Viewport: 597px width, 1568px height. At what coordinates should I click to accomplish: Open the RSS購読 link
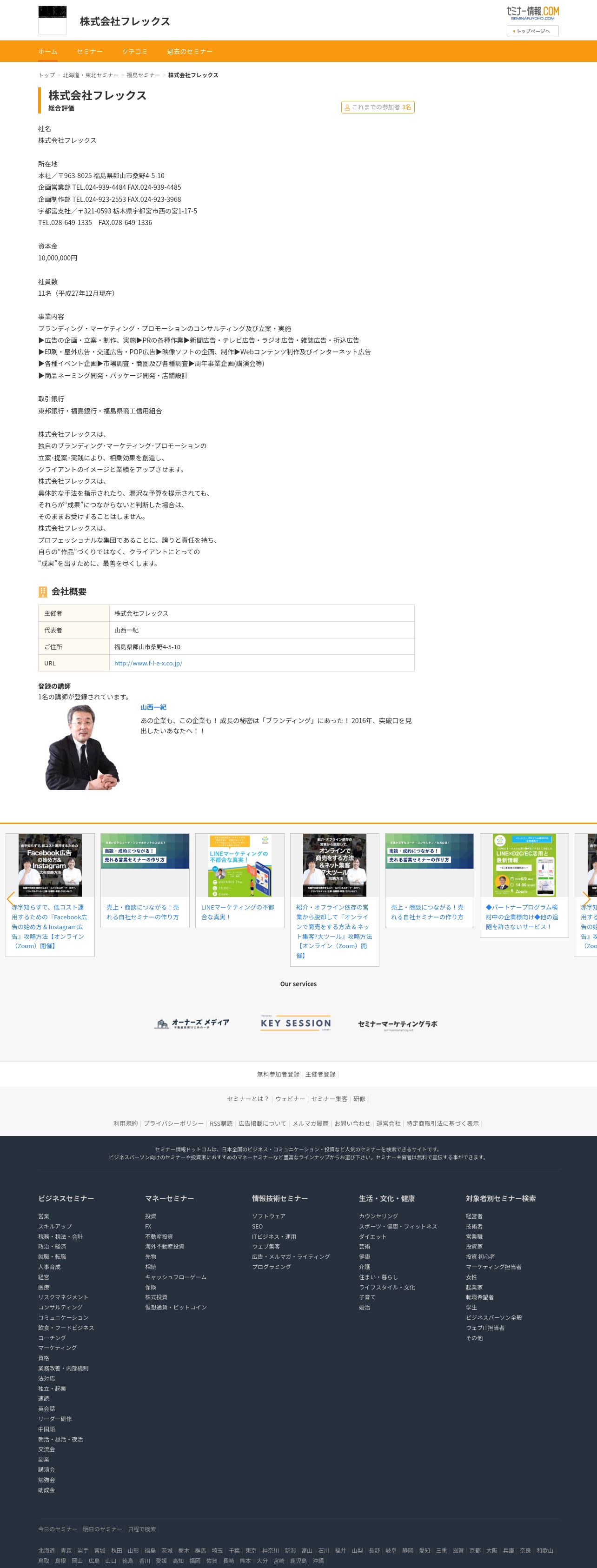tap(221, 1123)
